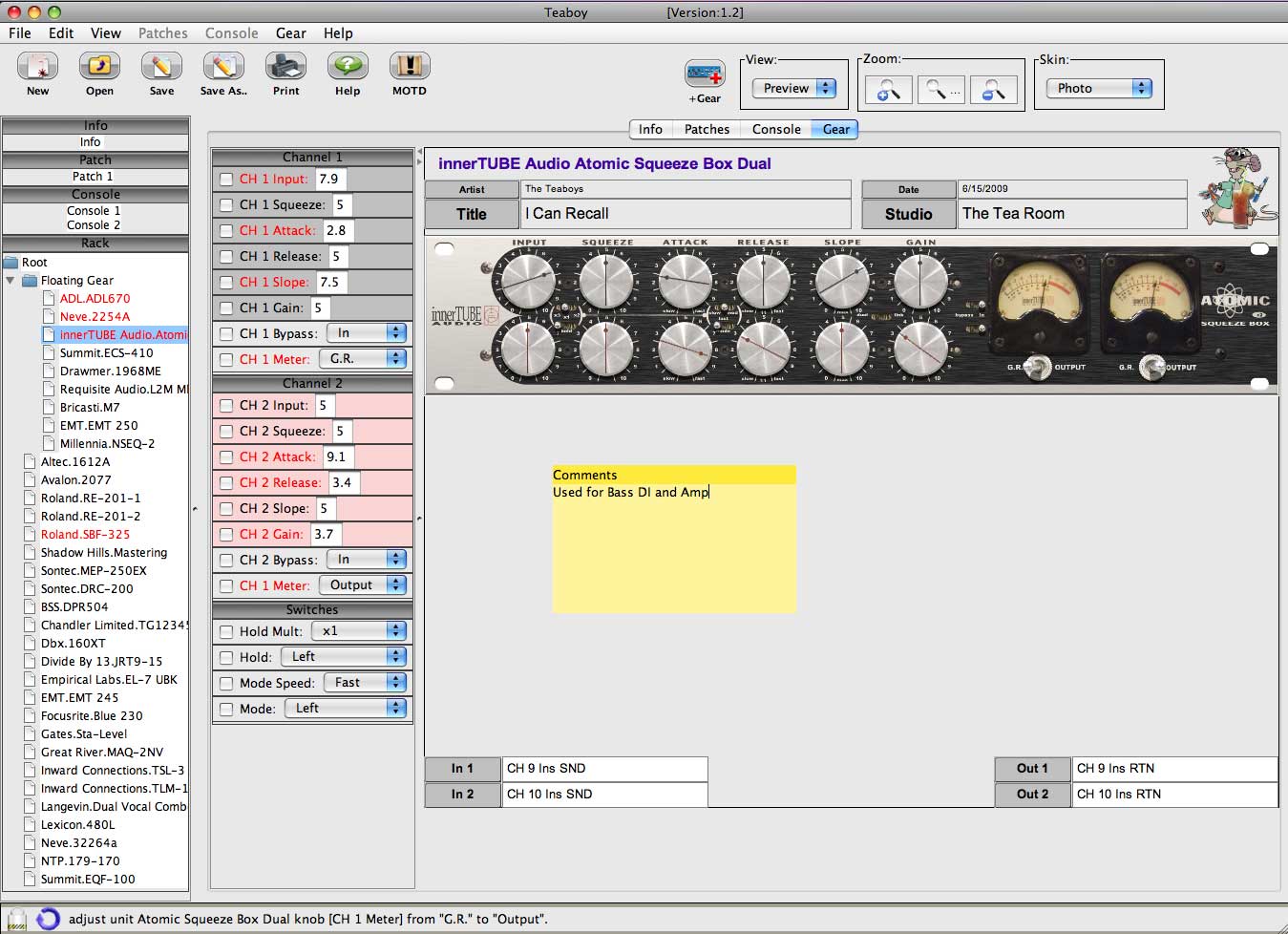Click the Print toolbar icon
Screen dimensions: 1288x934
[285, 67]
